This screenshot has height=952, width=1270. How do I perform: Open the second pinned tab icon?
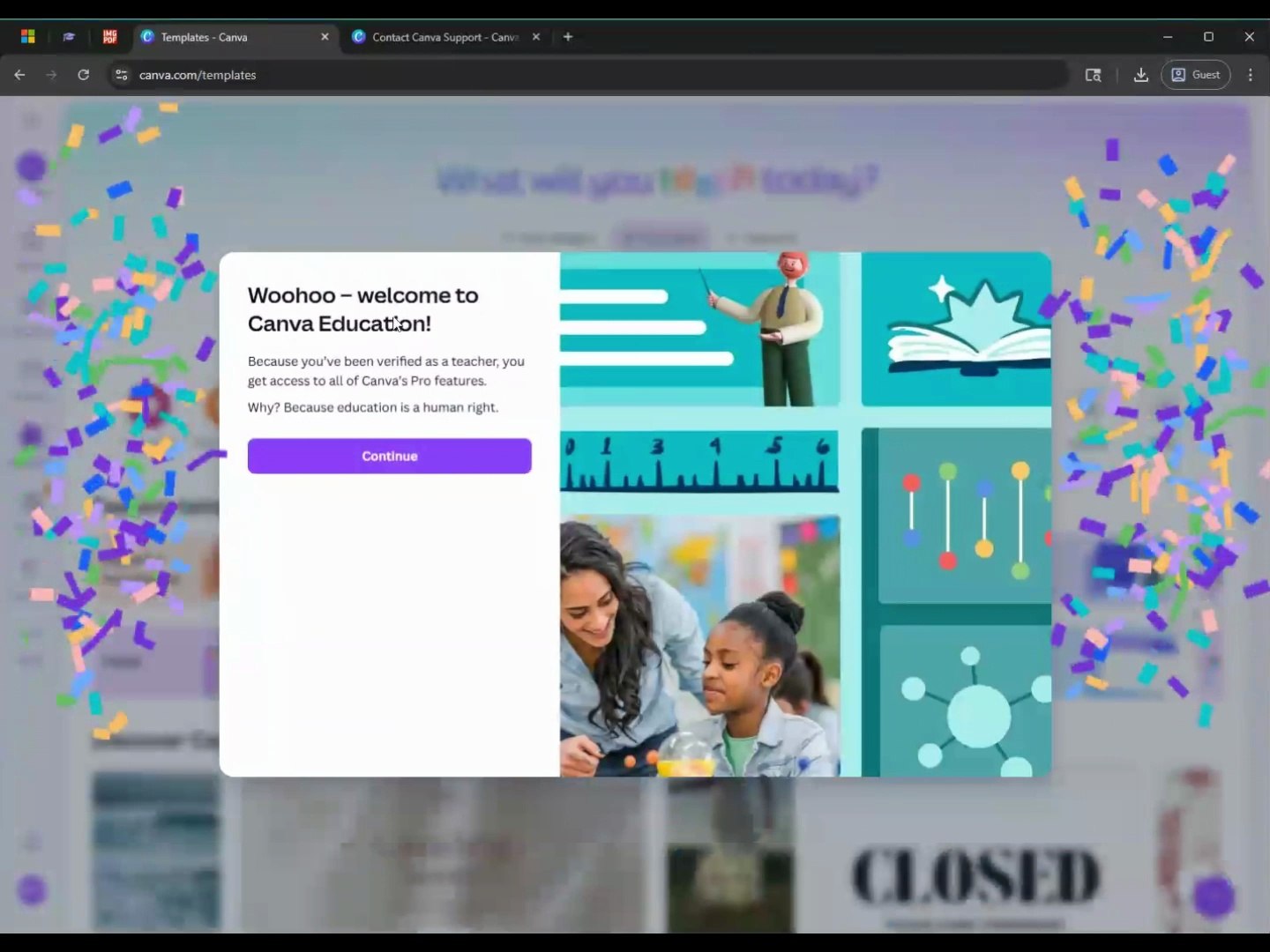69,37
